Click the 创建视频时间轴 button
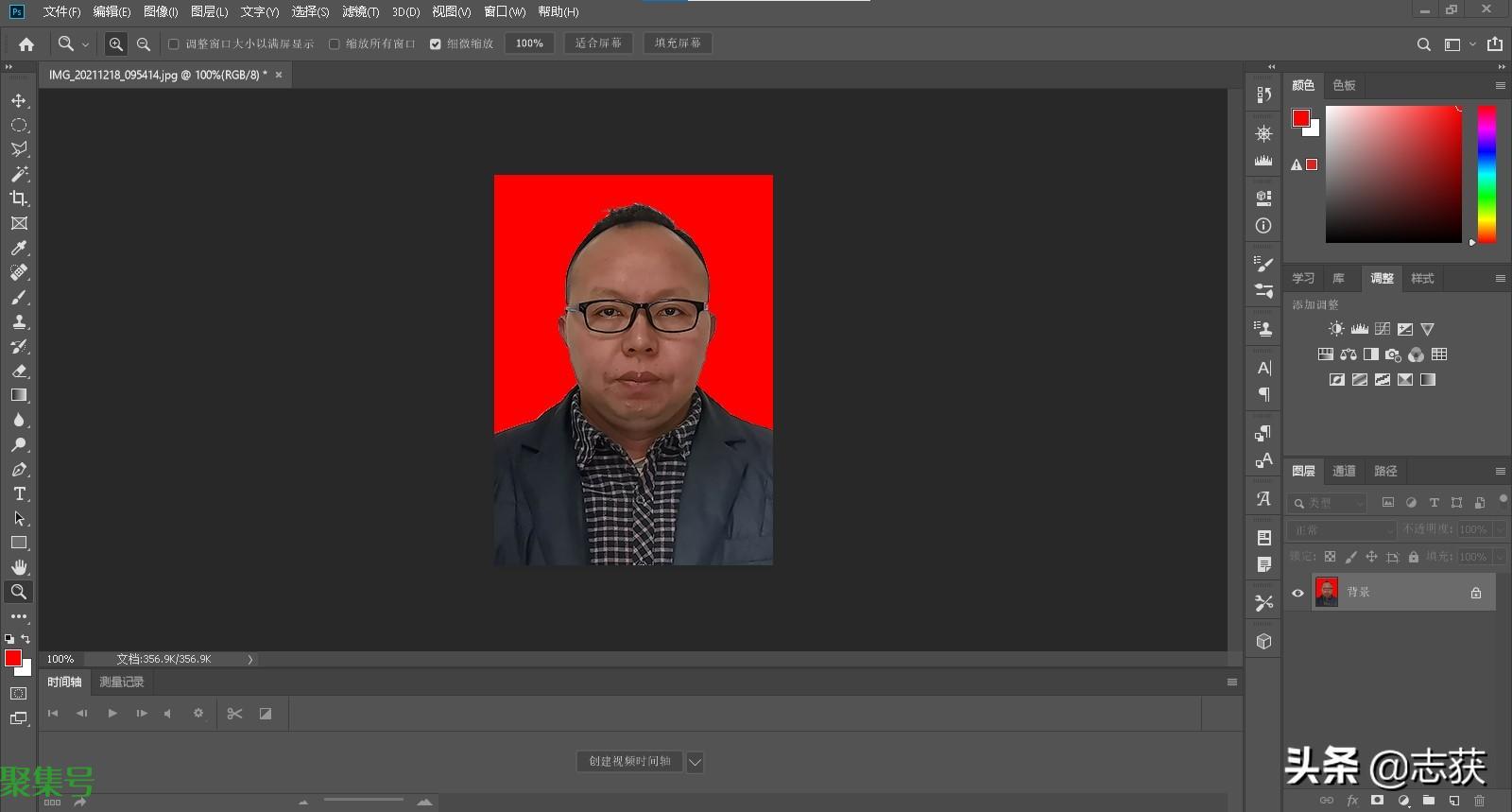The width and height of the screenshot is (1512, 812). click(629, 762)
